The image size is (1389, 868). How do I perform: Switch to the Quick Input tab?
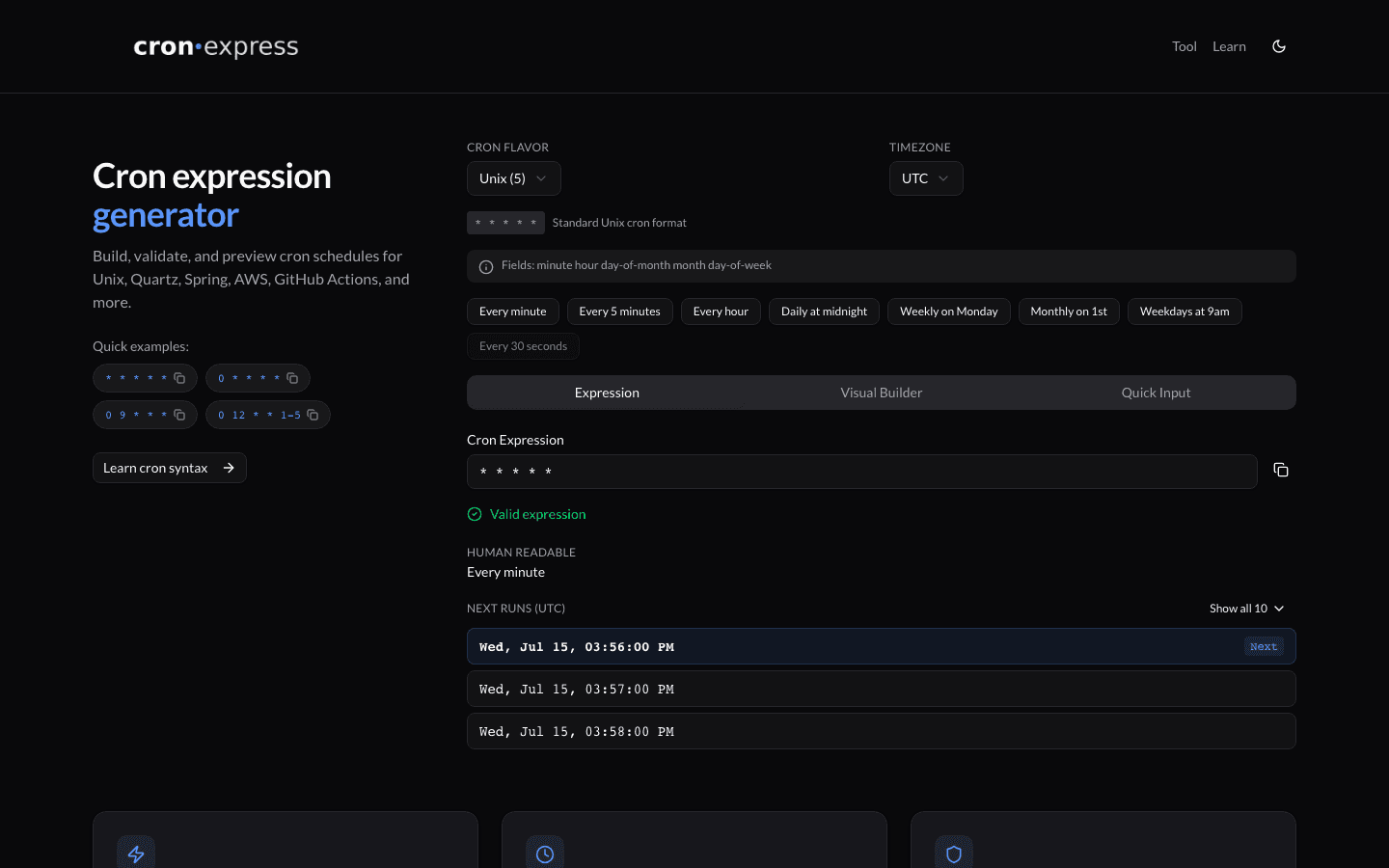[1156, 393]
